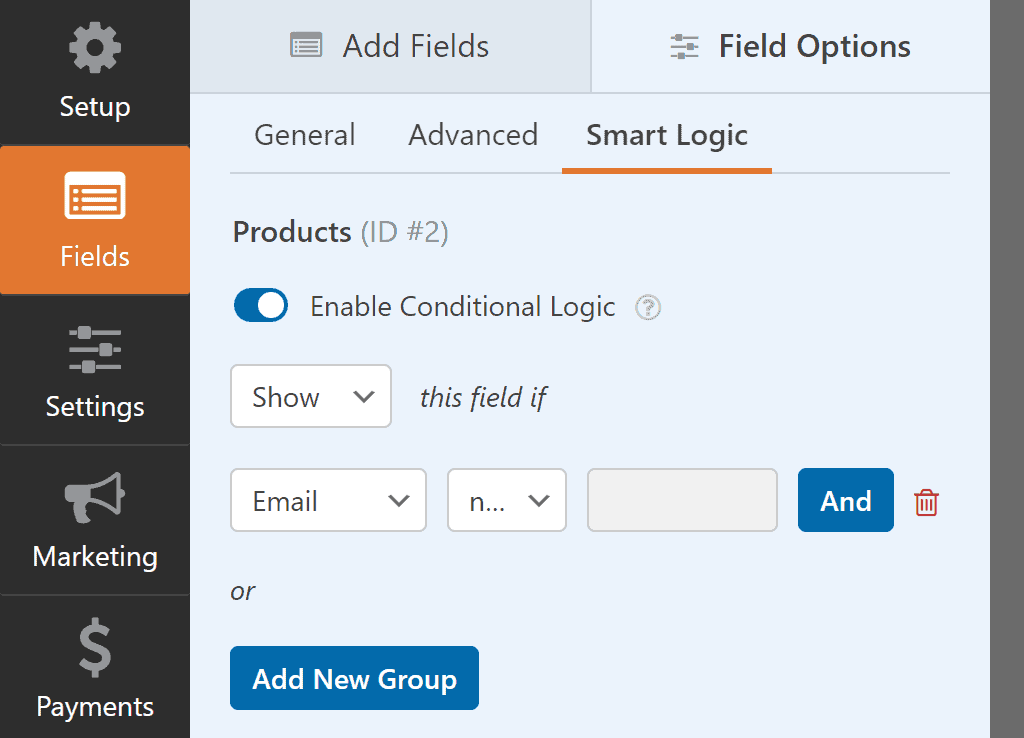1024x738 pixels.
Task: Select the Smart Logic sub-tab
Action: [x=666, y=135]
